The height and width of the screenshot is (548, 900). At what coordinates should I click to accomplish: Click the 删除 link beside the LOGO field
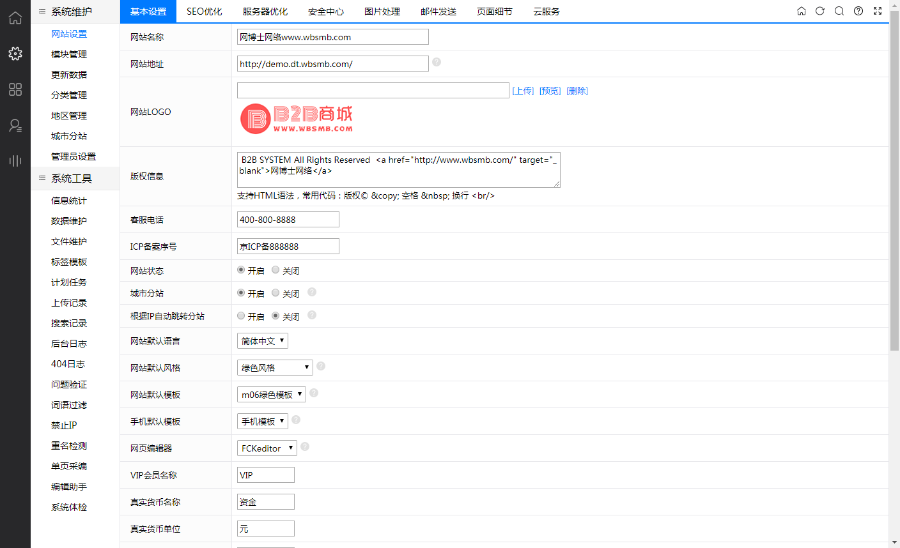[577, 91]
